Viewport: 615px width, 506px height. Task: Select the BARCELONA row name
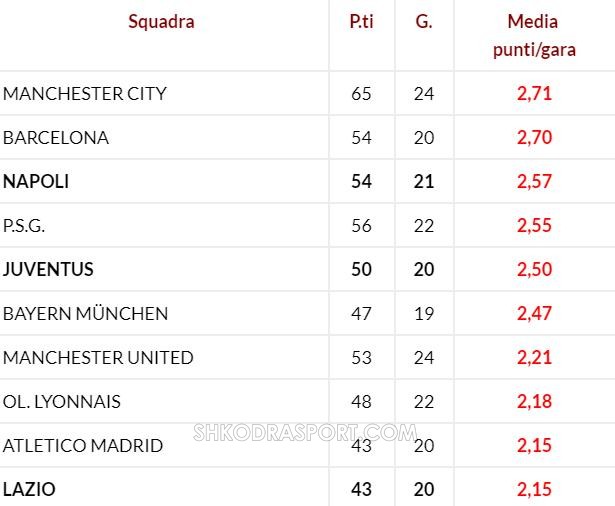[56, 138]
